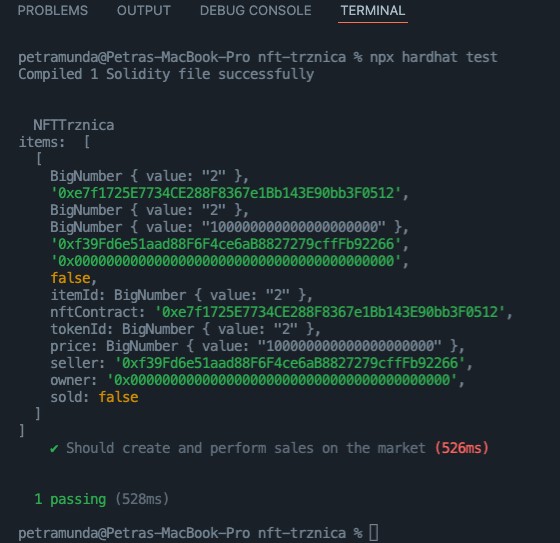Click the owner zero address value
This screenshot has height=543, width=560.
pyautogui.click(x=282, y=380)
